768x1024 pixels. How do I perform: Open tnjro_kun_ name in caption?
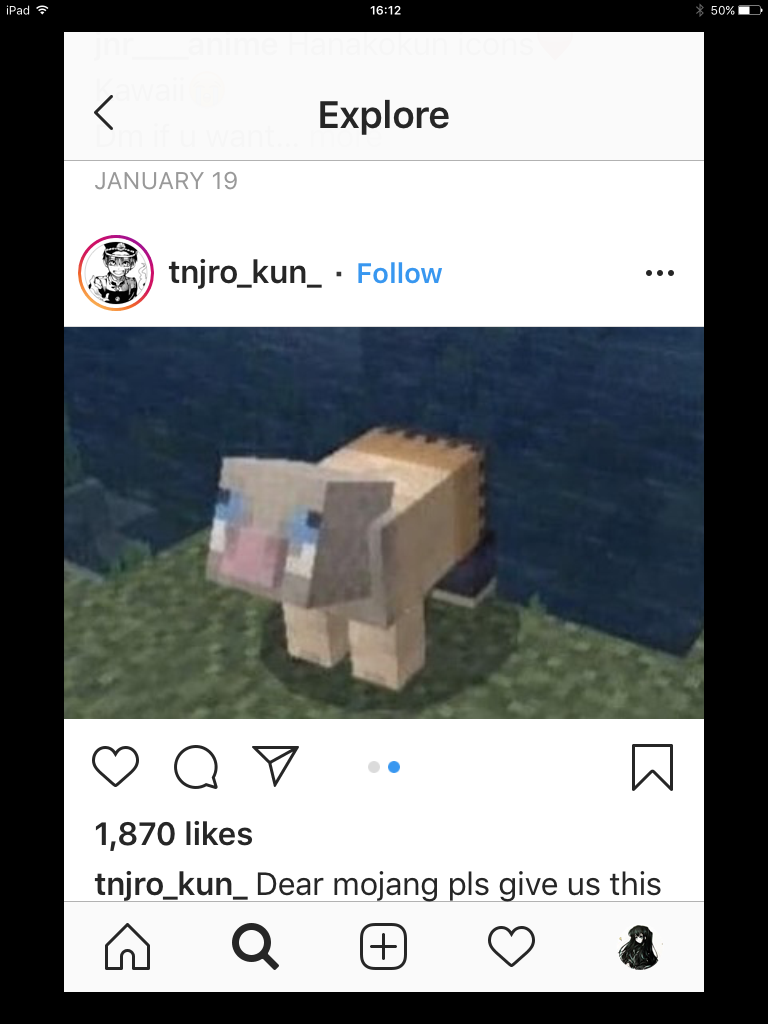tap(171, 884)
